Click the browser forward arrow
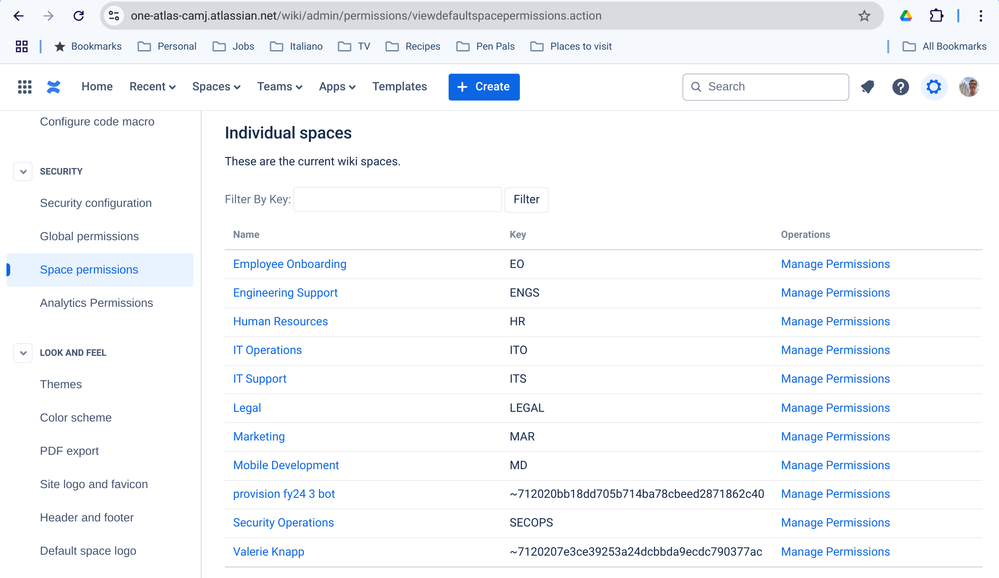The image size is (999, 578). [x=48, y=16]
